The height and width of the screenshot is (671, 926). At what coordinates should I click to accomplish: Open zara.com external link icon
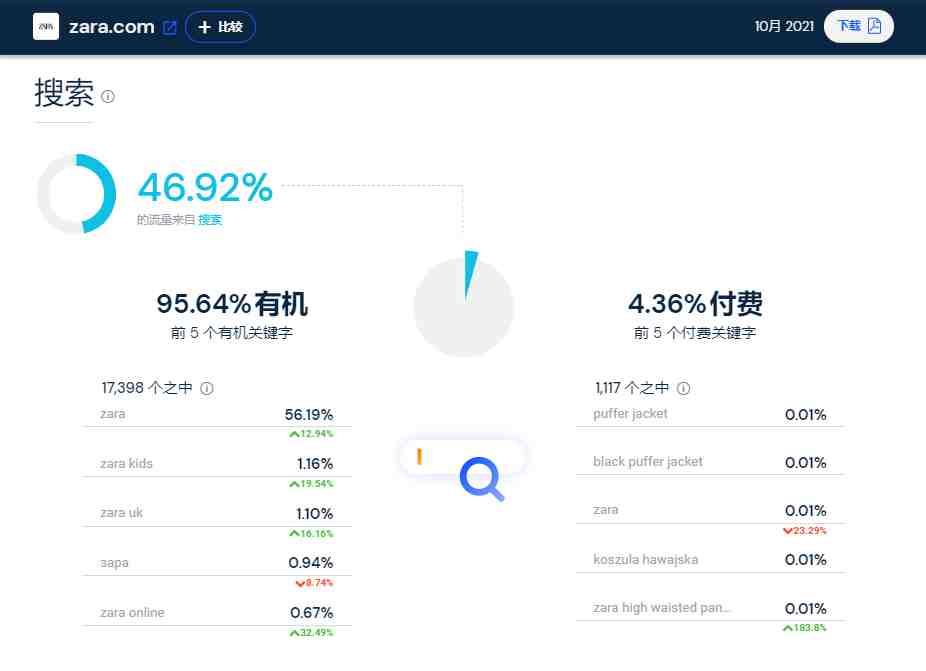coord(169,27)
